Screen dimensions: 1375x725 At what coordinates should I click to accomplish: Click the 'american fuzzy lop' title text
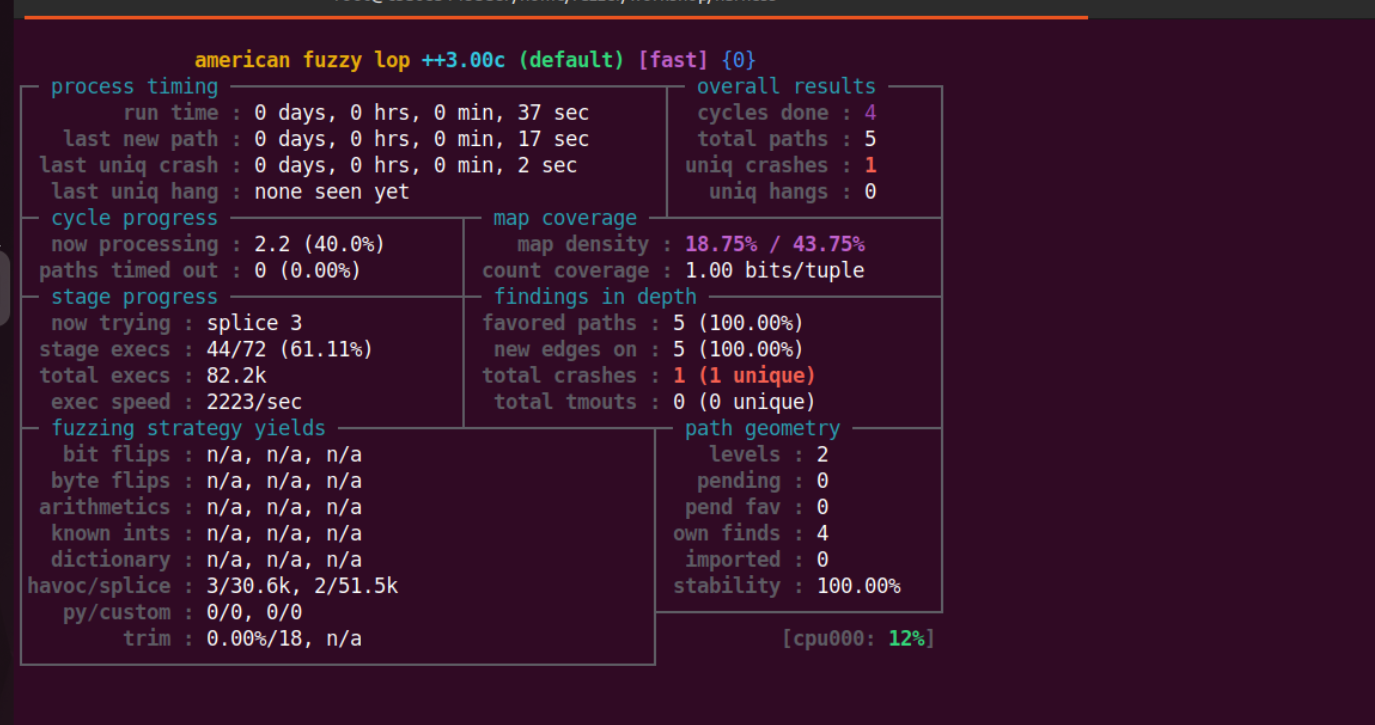tap(302, 60)
